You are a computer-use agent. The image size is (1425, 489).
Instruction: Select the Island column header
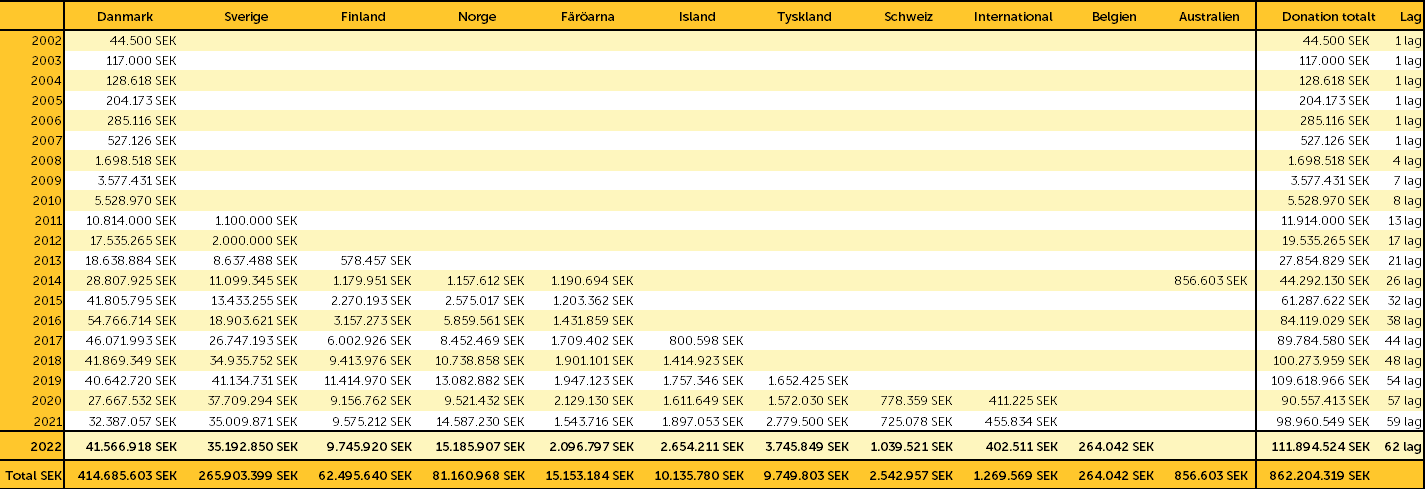coord(697,17)
